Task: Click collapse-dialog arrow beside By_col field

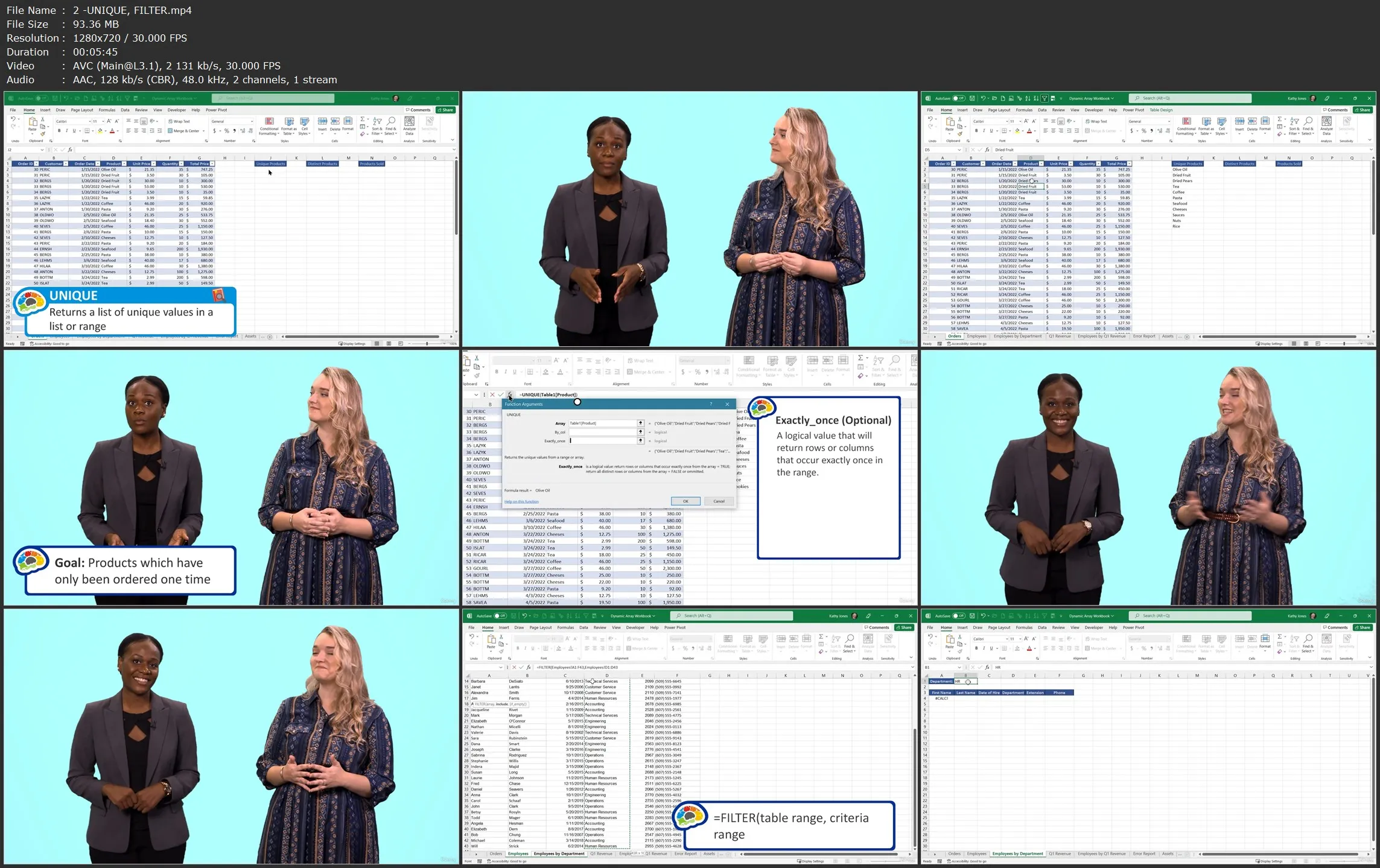Action: click(640, 432)
